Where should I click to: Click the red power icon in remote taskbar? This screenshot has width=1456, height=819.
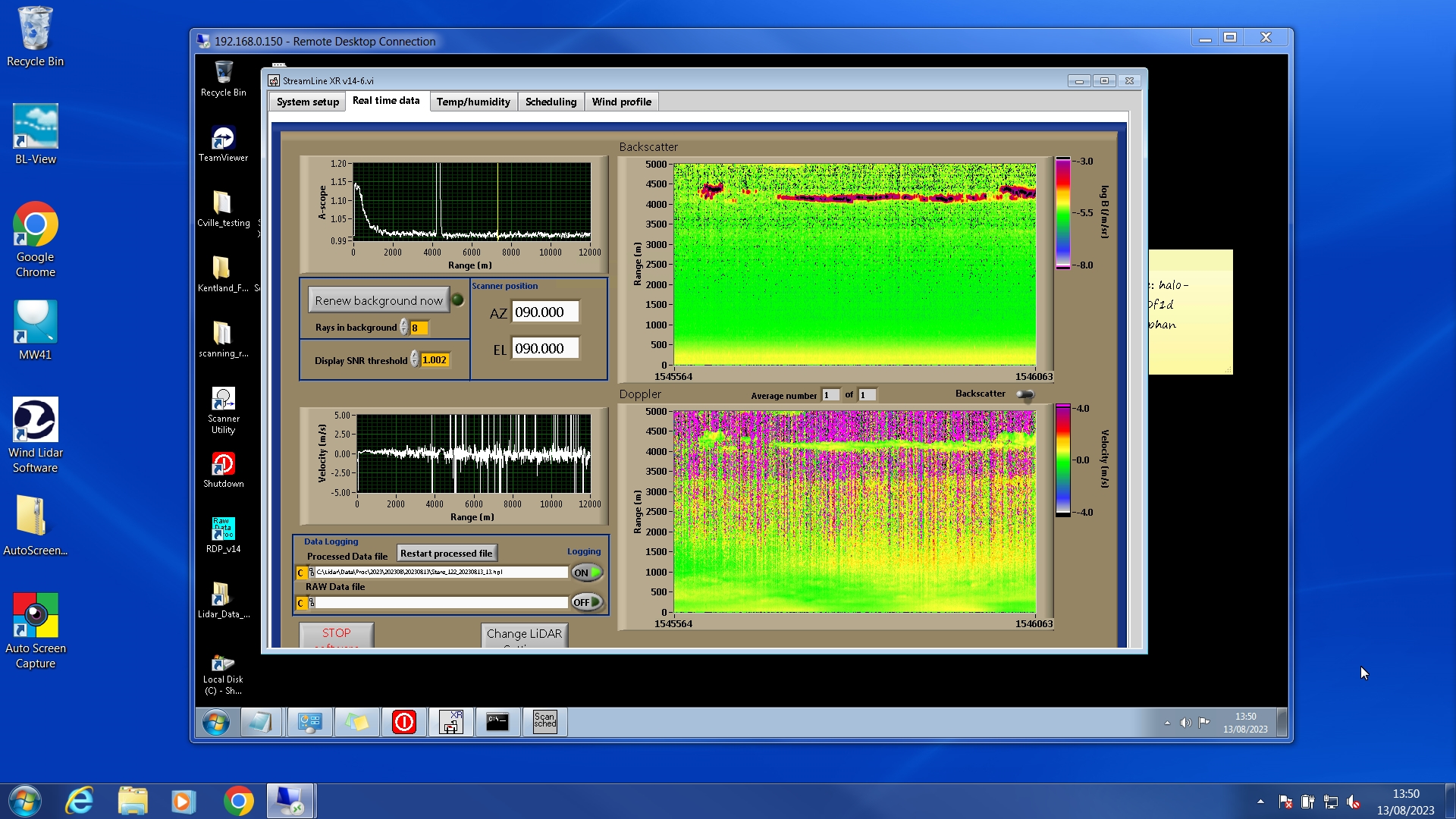pos(403,722)
